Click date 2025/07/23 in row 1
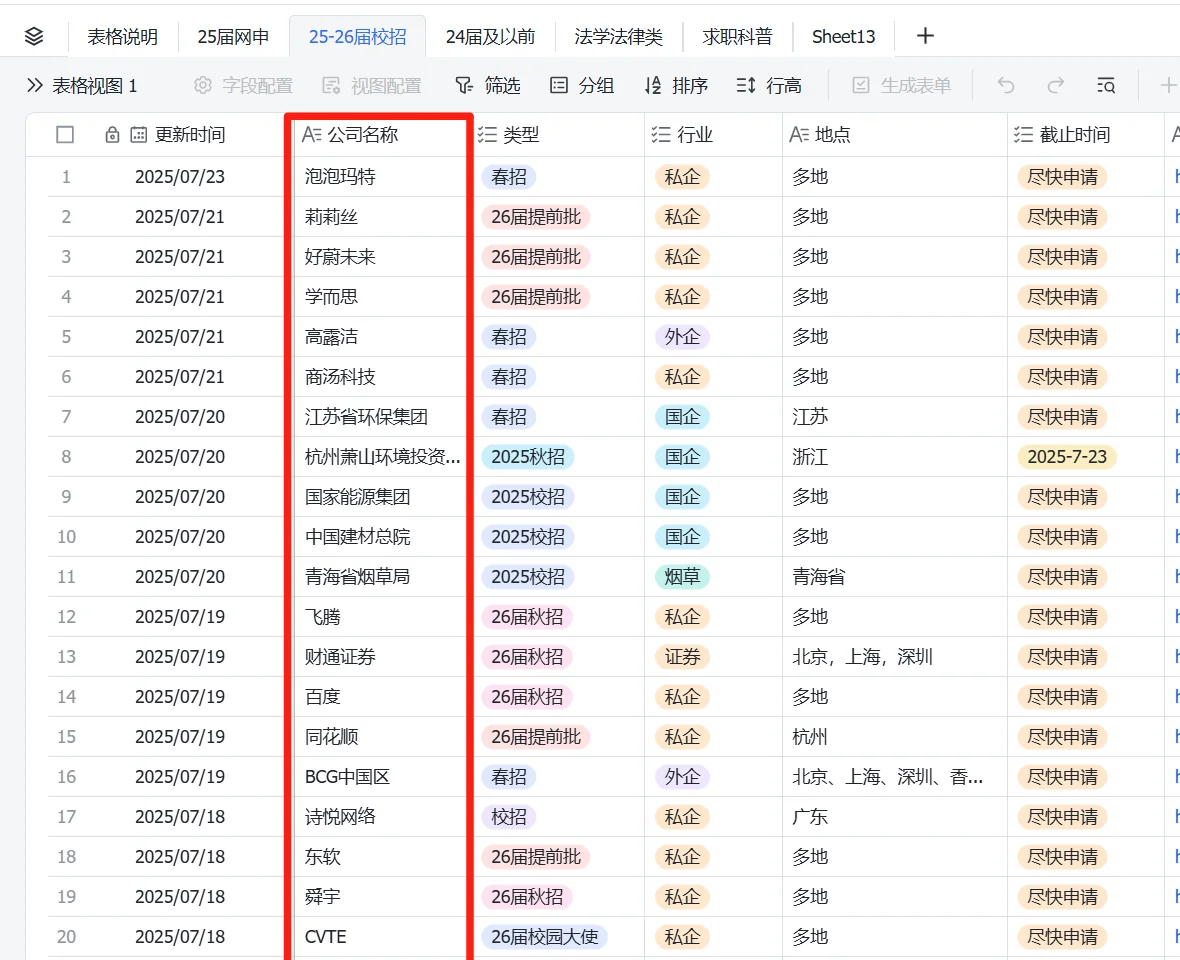The width and height of the screenshot is (1180, 960). tap(180, 177)
